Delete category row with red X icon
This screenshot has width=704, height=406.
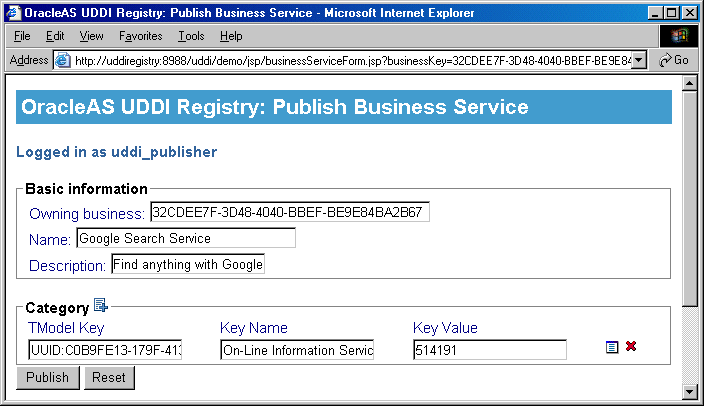[631, 346]
